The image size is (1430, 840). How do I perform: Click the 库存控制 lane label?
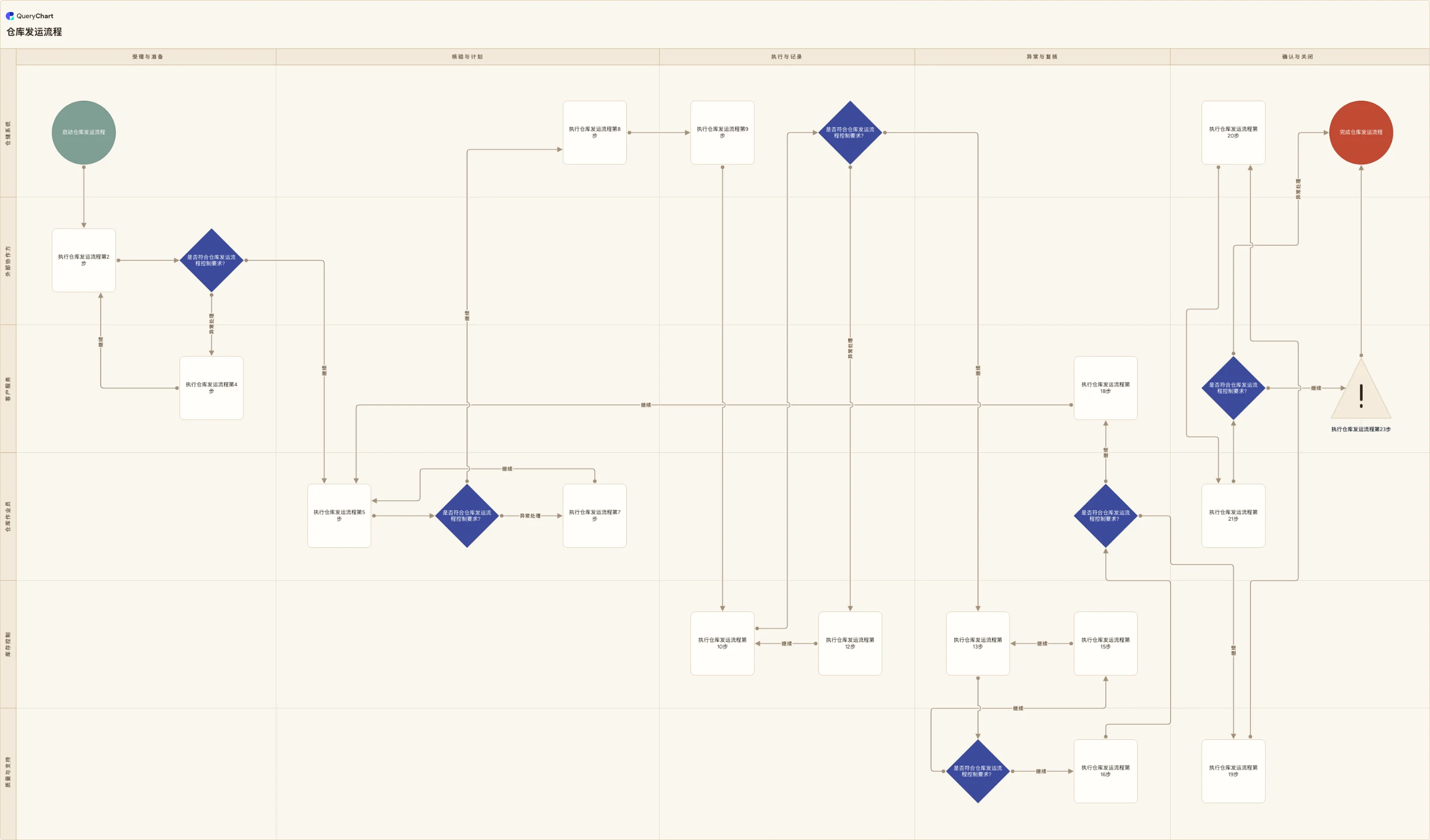[8, 644]
